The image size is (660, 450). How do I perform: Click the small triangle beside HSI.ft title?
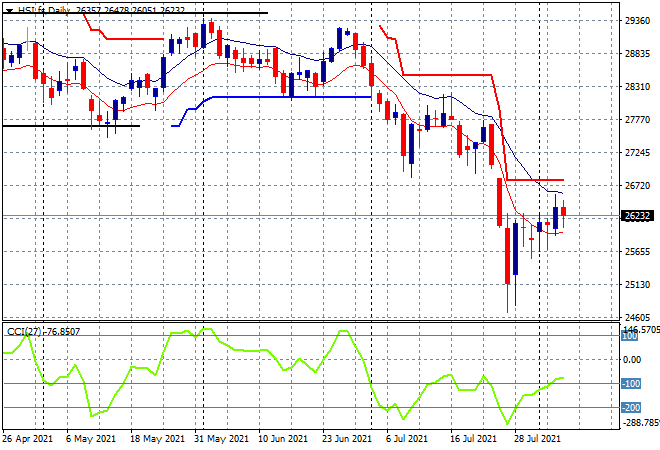(9, 11)
